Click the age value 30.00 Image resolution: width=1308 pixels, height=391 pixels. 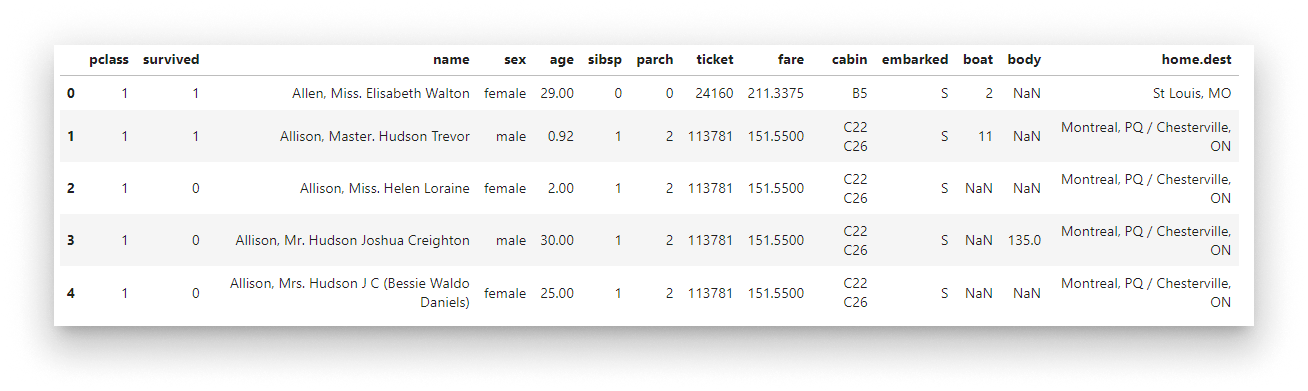(557, 240)
